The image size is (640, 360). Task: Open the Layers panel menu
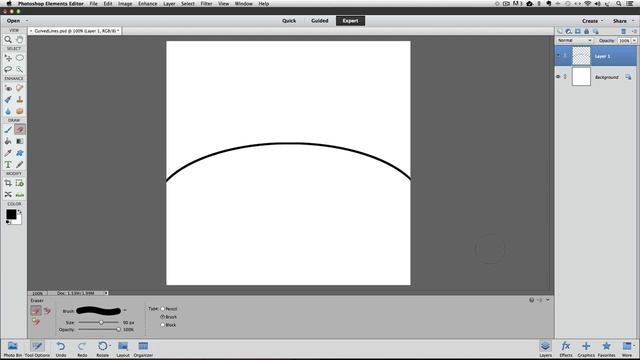click(x=634, y=31)
